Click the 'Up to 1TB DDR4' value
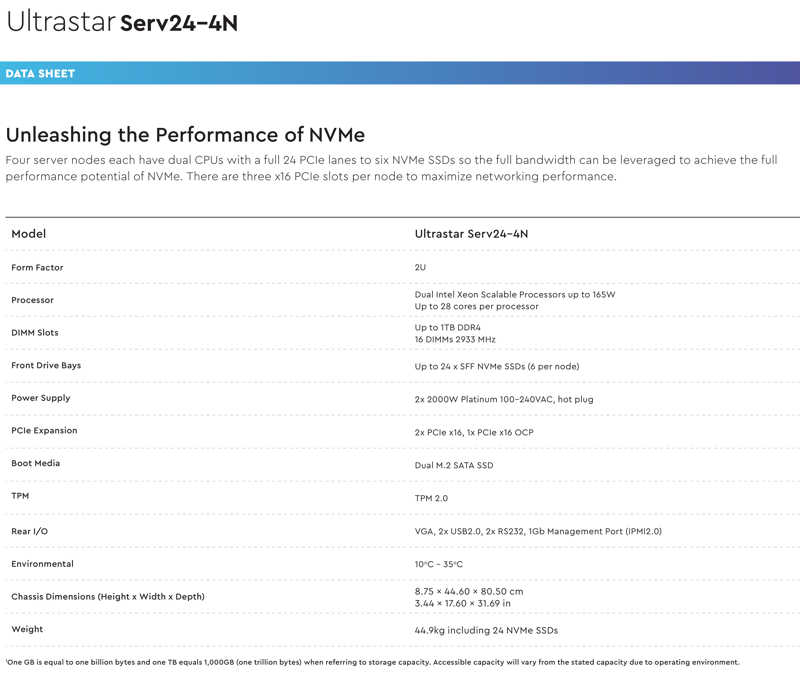Screen dimensions: 800x681 [x=447, y=327]
